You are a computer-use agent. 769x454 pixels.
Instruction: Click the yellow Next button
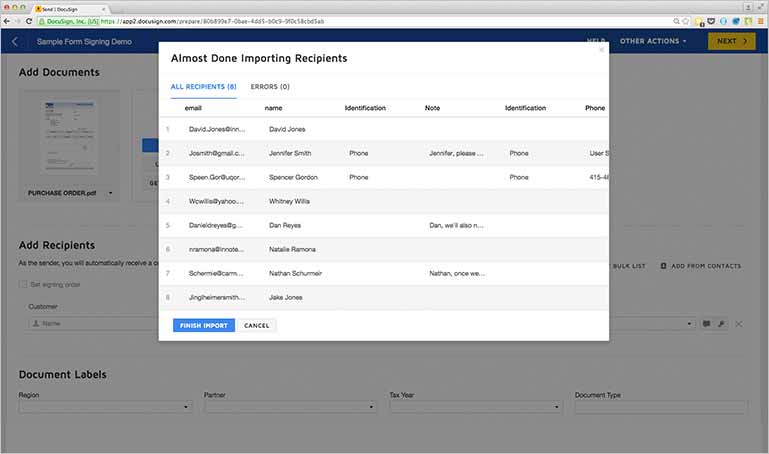tap(731, 41)
